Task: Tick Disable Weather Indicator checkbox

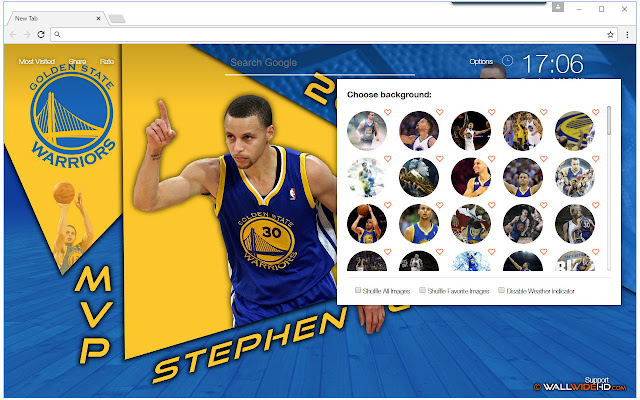Action: tap(501, 290)
